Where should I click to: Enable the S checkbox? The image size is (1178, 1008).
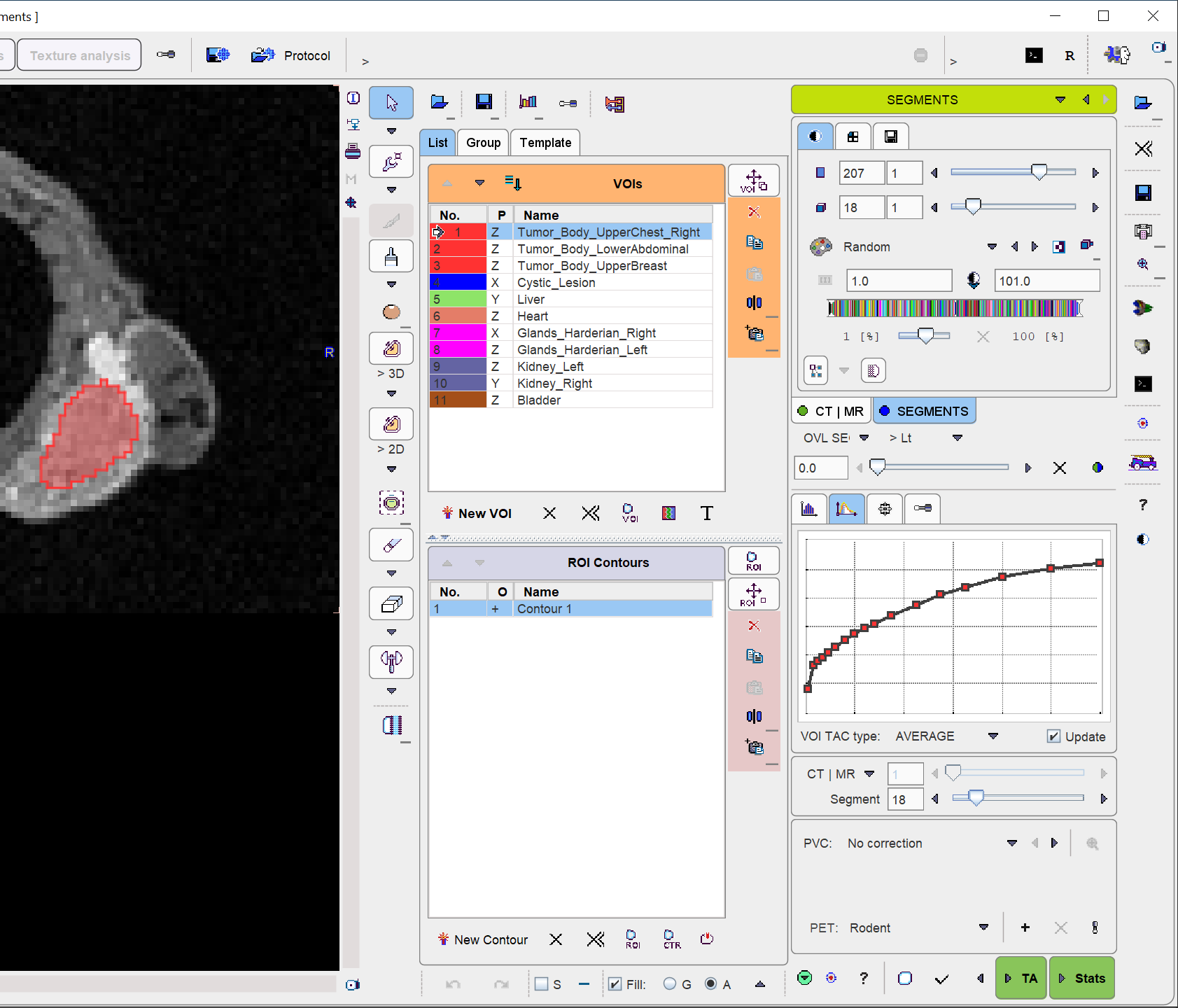pyautogui.click(x=541, y=984)
